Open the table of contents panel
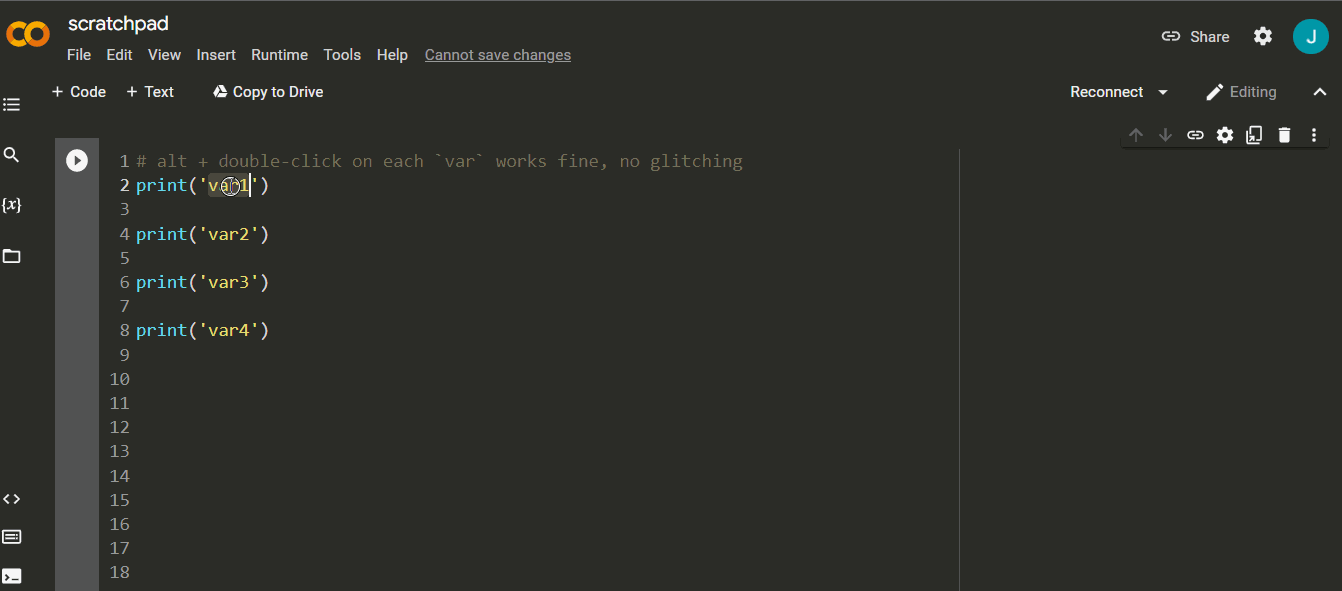The height and width of the screenshot is (591, 1342). pos(11,104)
